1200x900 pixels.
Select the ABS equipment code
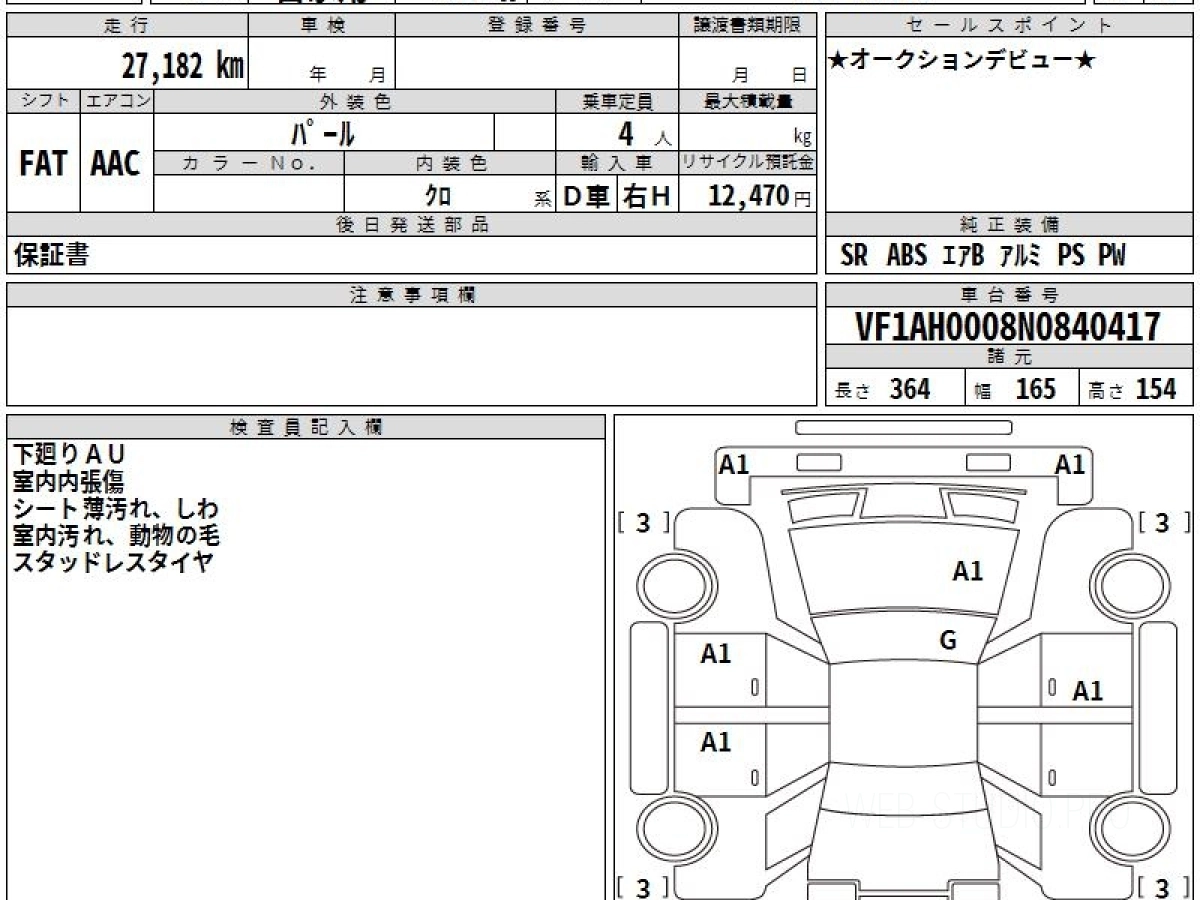pyautogui.click(x=907, y=256)
